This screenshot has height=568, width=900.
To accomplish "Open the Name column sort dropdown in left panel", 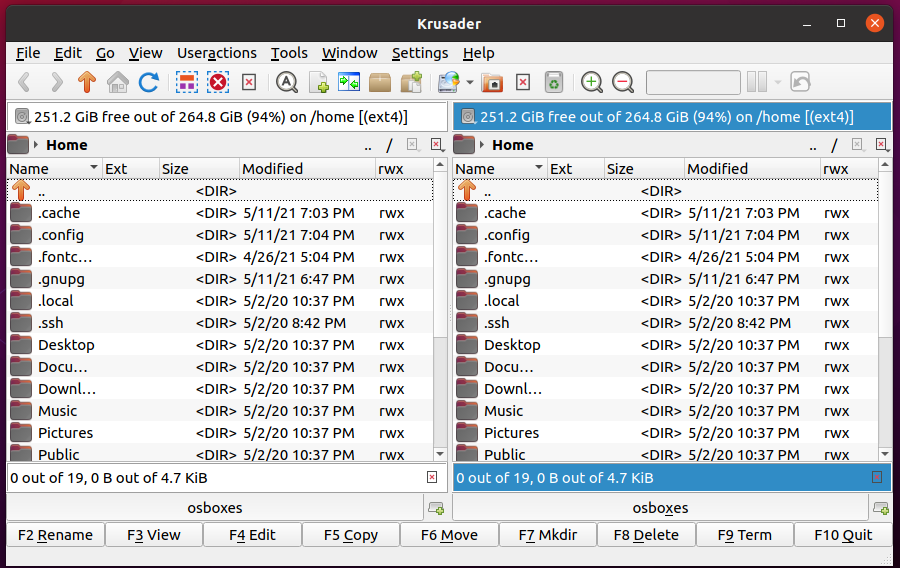I will click(x=94, y=169).
